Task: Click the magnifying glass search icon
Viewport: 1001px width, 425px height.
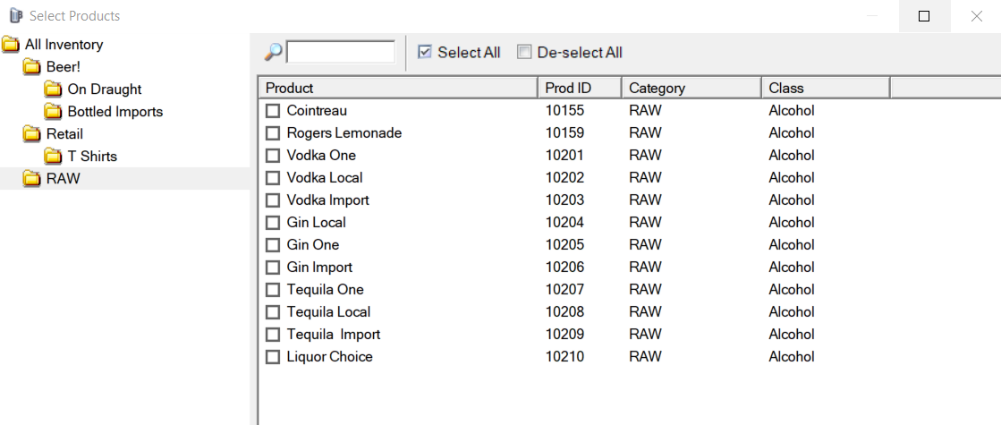Action: pyautogui.click(x=273, y=52)
